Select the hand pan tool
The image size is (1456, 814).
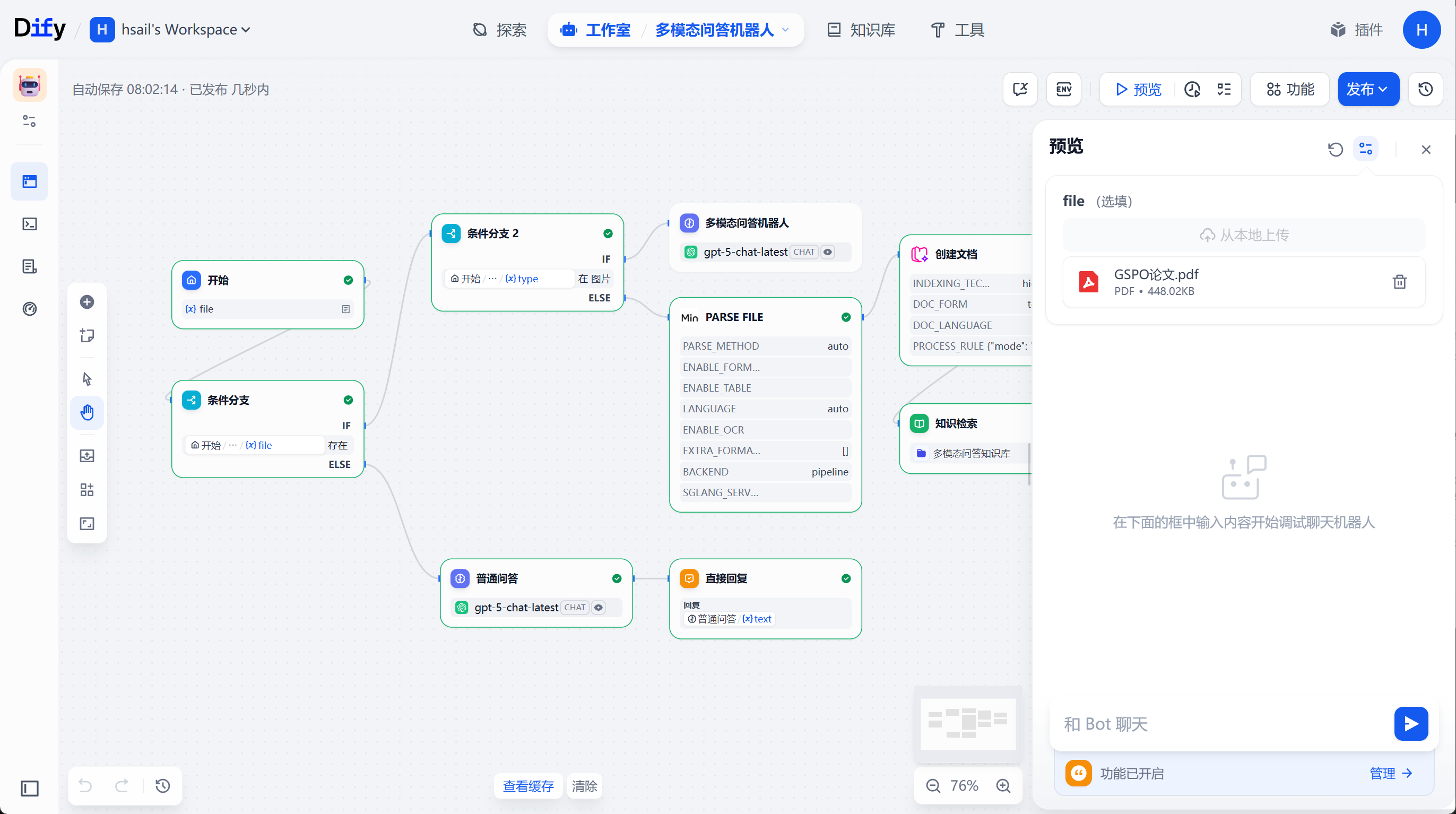[x=87, y=413]
